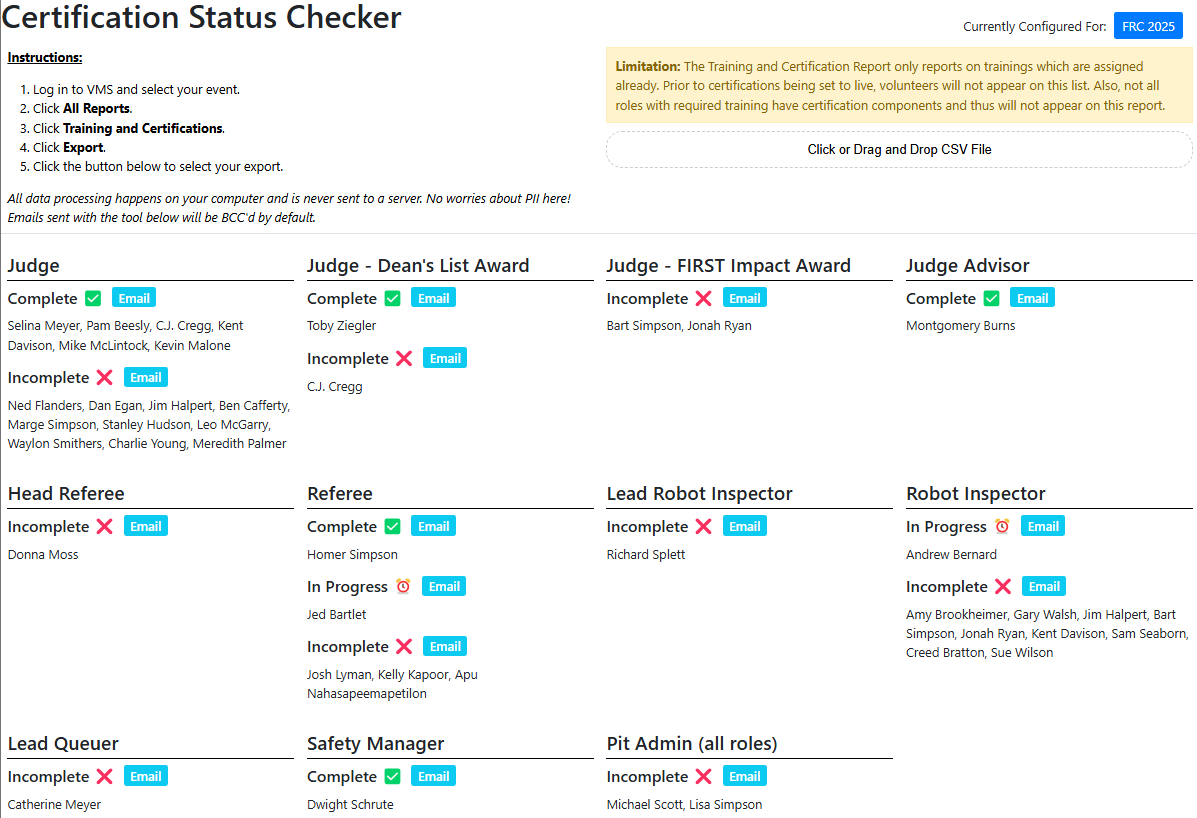Email the Robot Inspector who is In Progress
Image resolution: width=1197 pixels, height=818 pixels.
point(1043,526)
